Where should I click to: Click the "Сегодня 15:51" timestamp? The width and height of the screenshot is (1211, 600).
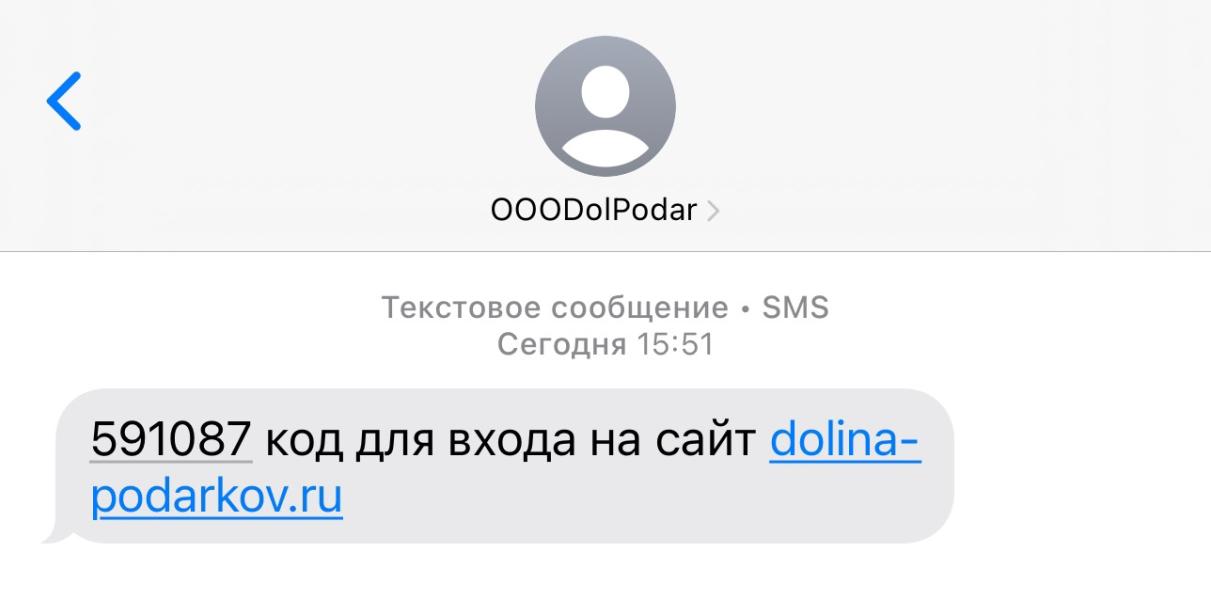click(x=604, y=345)
